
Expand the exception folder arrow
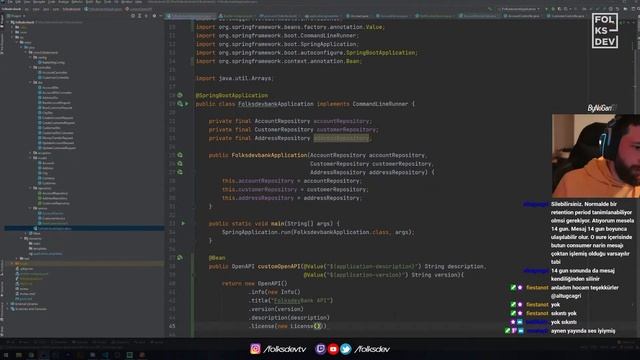(31, 153)
